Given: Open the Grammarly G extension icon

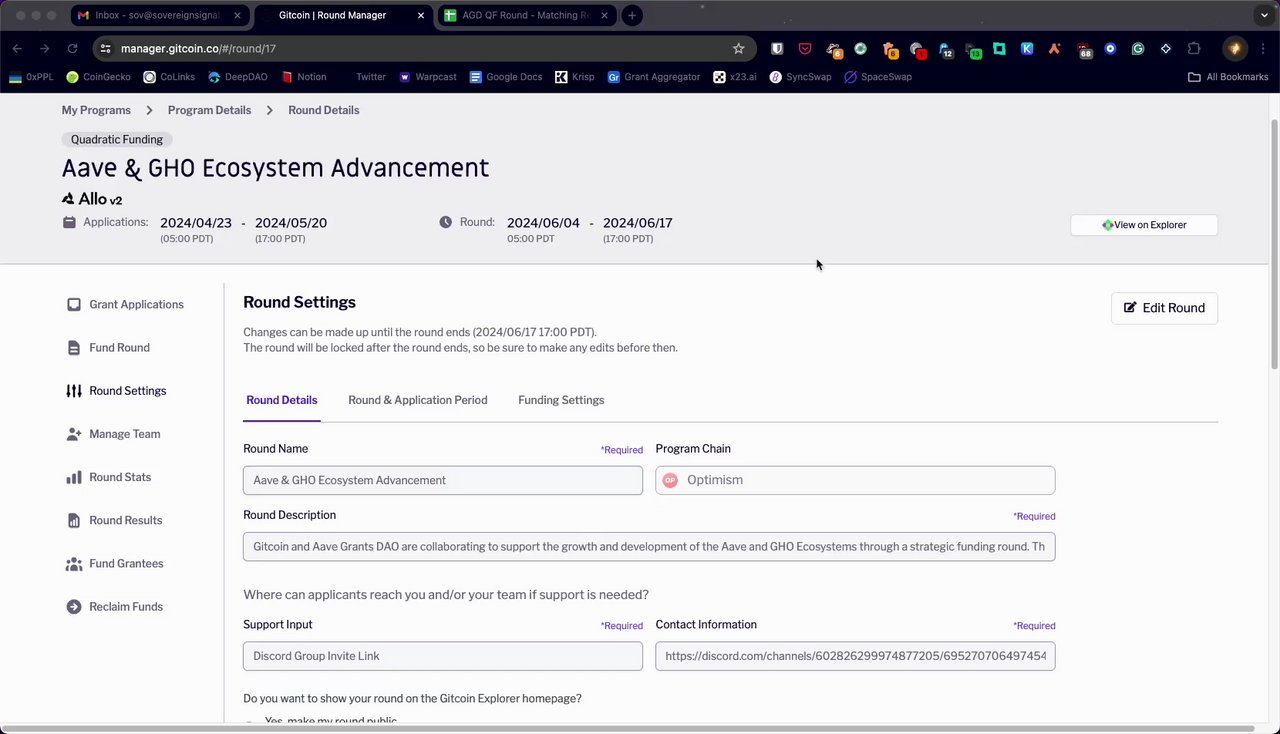Looking at the screenshot, I should point(1138,48).
